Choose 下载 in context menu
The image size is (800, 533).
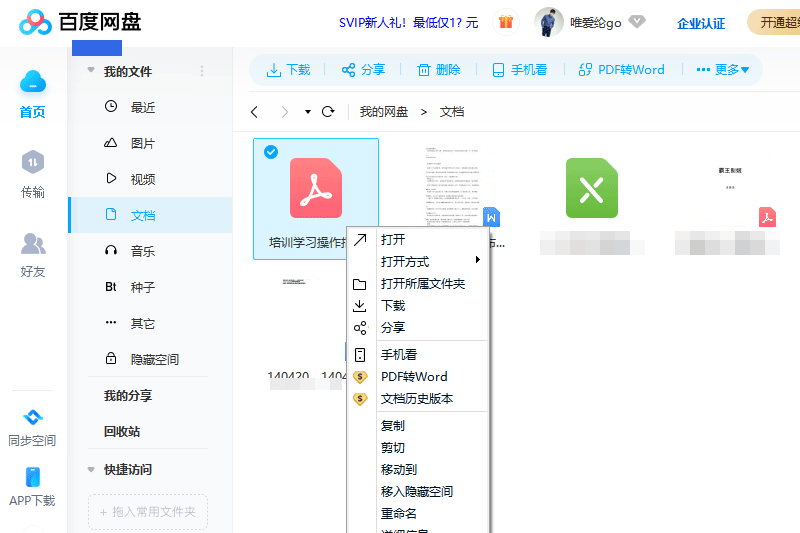pos(417,306)
